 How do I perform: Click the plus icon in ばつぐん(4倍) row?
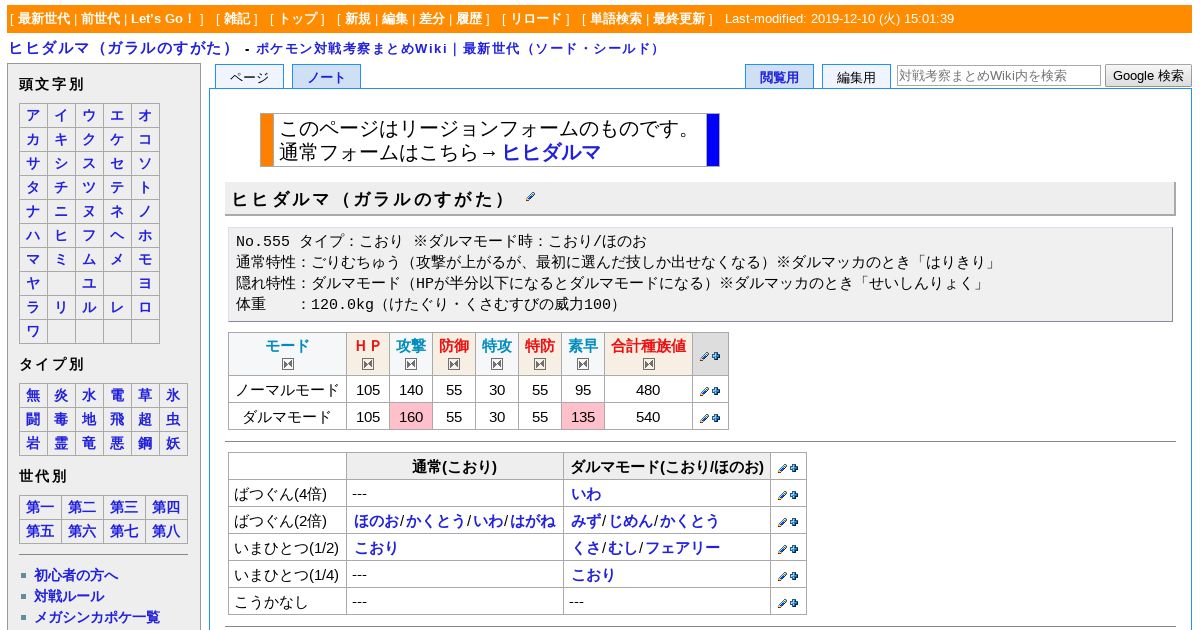point(794,495)
